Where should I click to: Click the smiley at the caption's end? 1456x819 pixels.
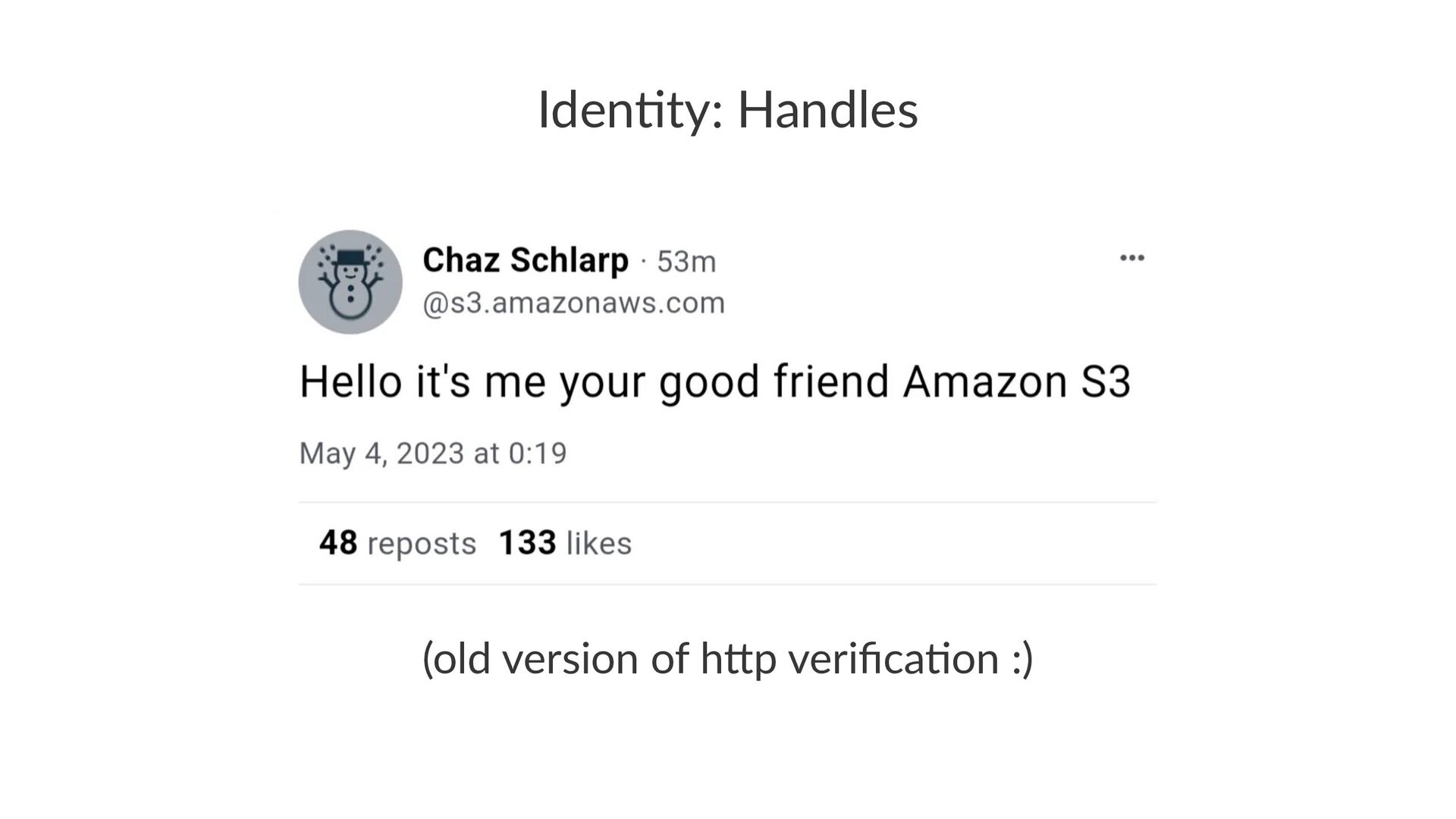tap(1022, 658)
